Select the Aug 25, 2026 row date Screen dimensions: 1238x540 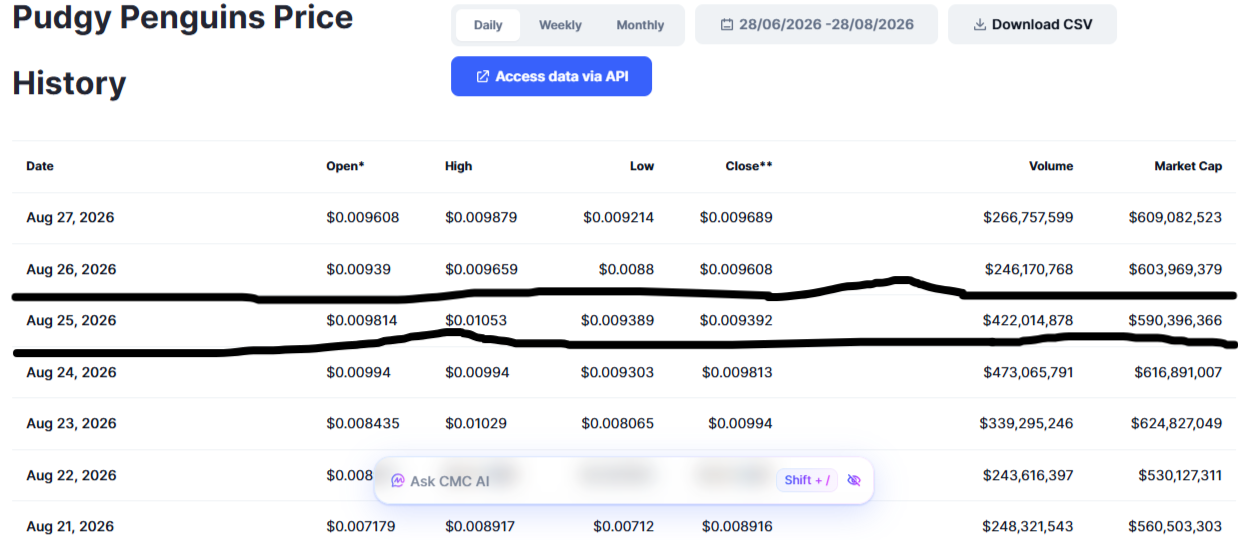click(71, 321)
